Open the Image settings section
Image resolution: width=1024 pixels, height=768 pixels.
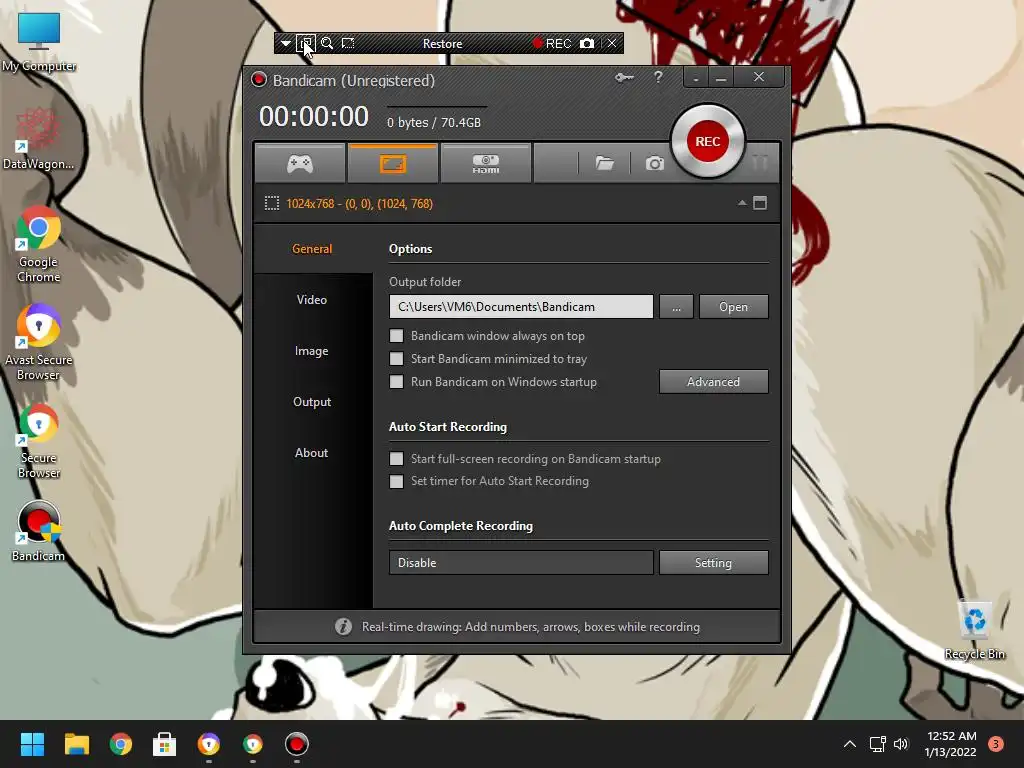(312, 351)
